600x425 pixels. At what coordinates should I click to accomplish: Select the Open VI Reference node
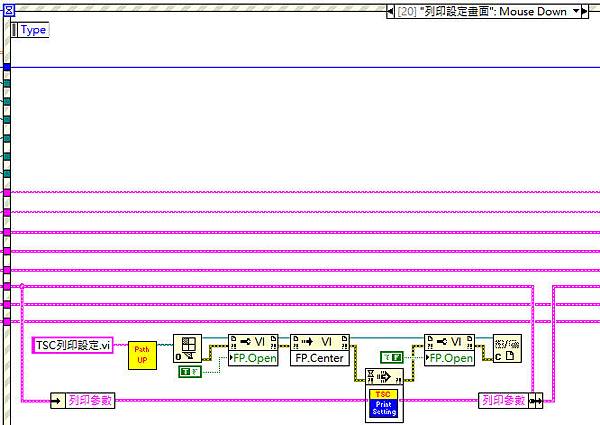188,348
